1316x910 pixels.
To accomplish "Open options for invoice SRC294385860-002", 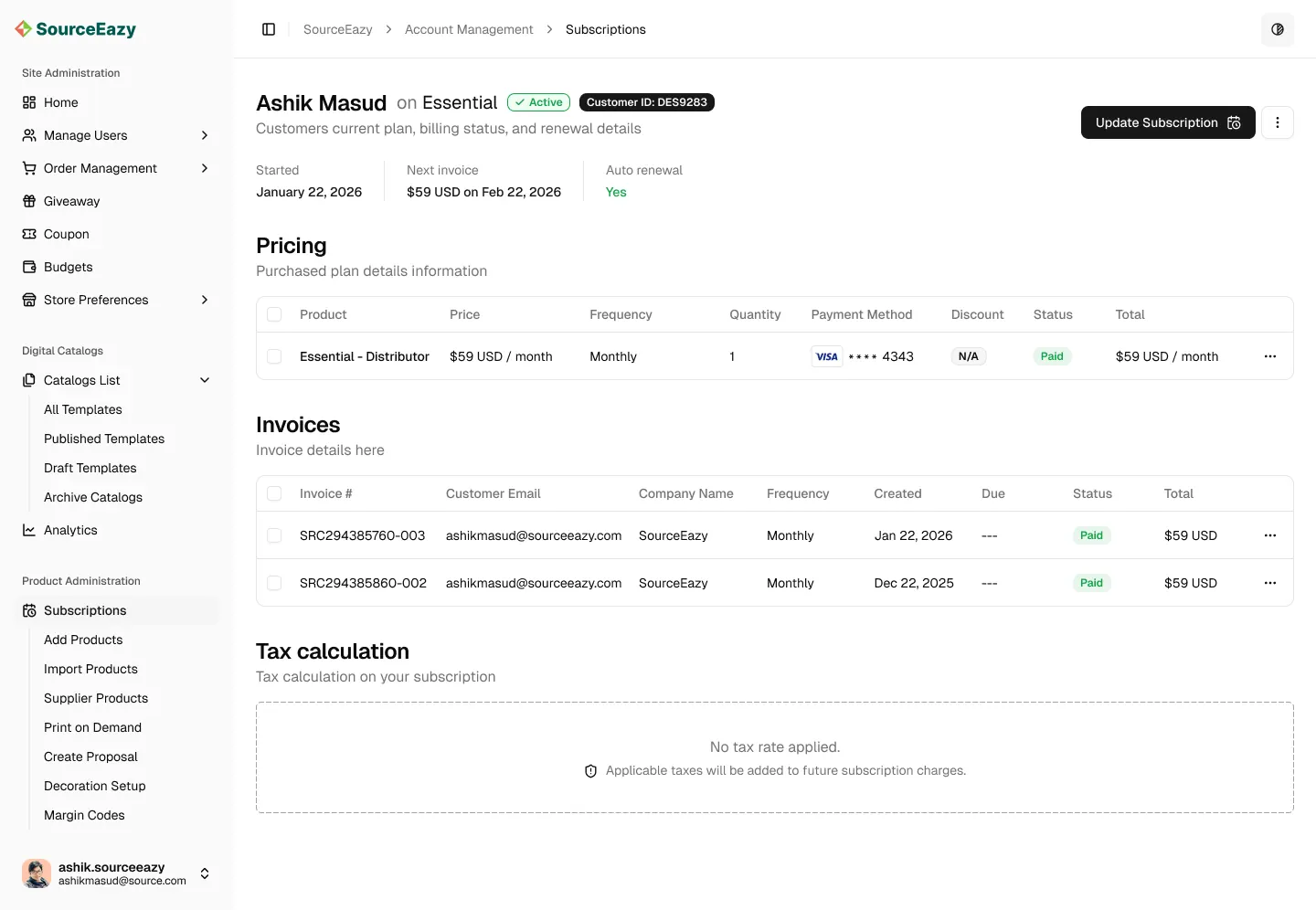I will [x=1270, y=583].
